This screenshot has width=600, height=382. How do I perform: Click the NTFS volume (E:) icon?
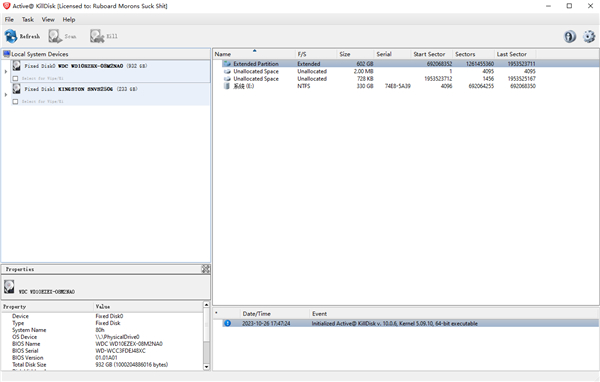(227, 86)
